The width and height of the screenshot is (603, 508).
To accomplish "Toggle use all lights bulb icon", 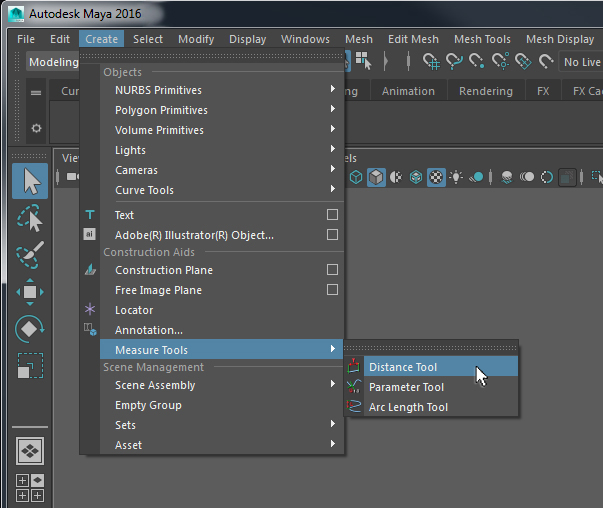I will [x=456, y=177].
